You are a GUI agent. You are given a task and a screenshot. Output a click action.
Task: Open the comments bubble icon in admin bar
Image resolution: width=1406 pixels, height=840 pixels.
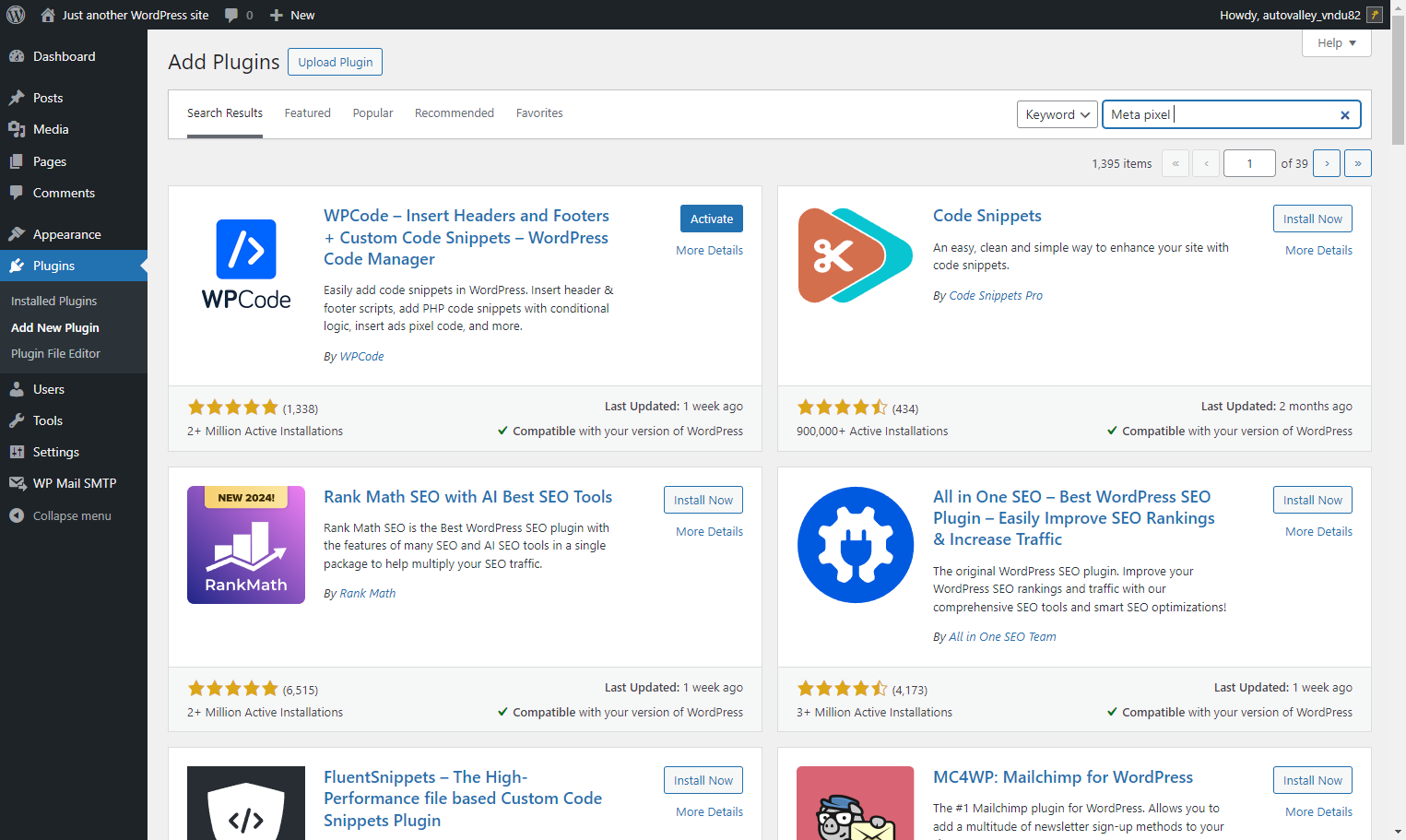(x=231, y=15)
